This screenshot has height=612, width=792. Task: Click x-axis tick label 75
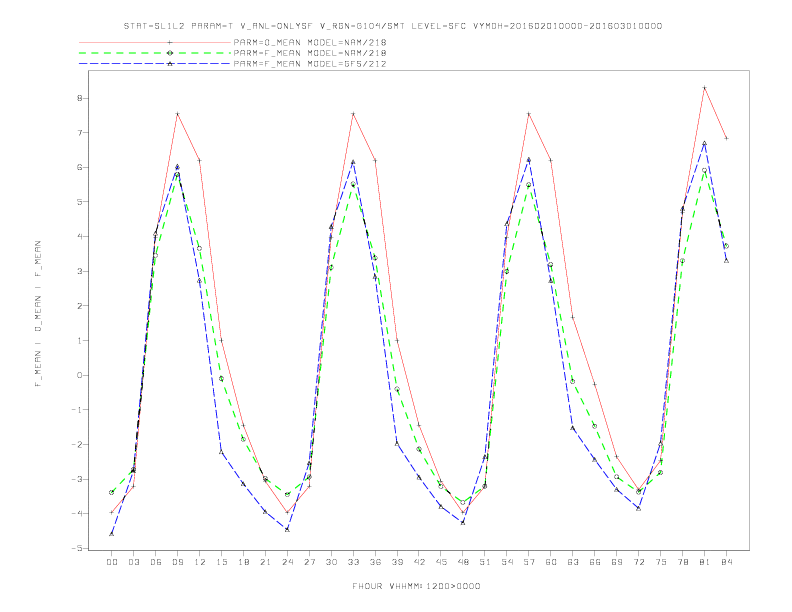coord(661,562)
